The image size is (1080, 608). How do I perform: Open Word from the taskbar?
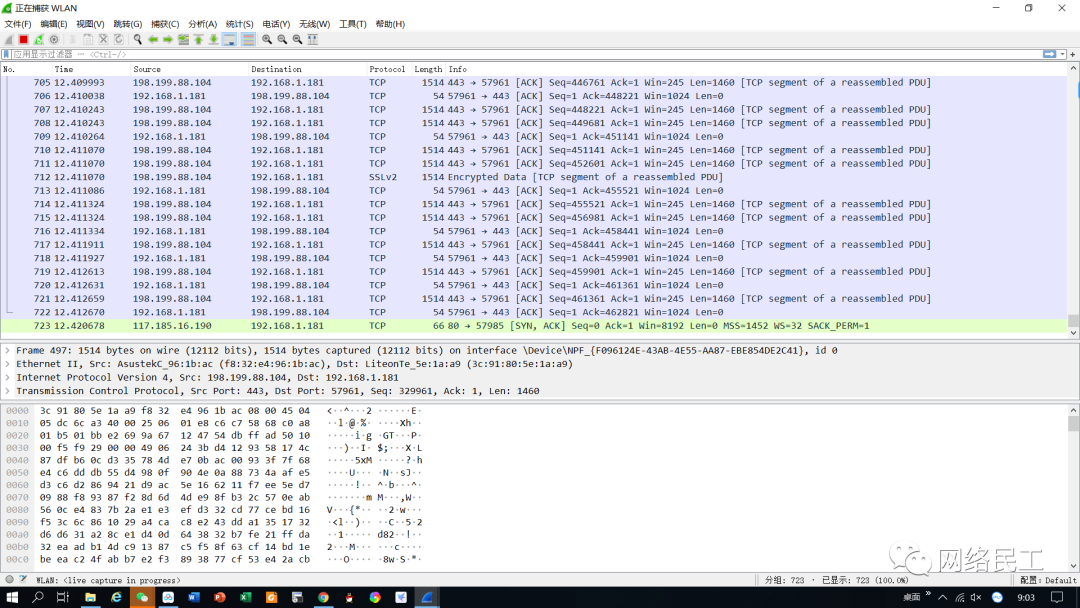pos(194,597)
